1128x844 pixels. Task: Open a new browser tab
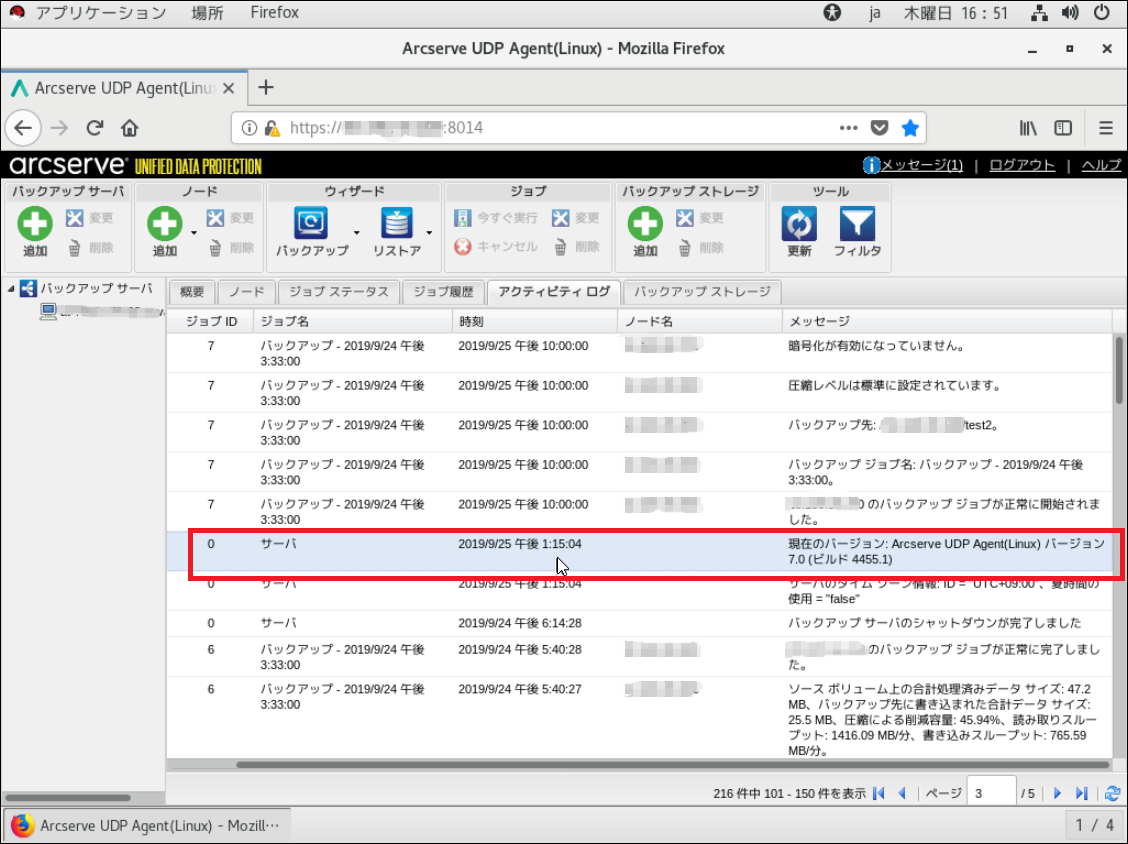pyautogui.click(x=266, y=88)
